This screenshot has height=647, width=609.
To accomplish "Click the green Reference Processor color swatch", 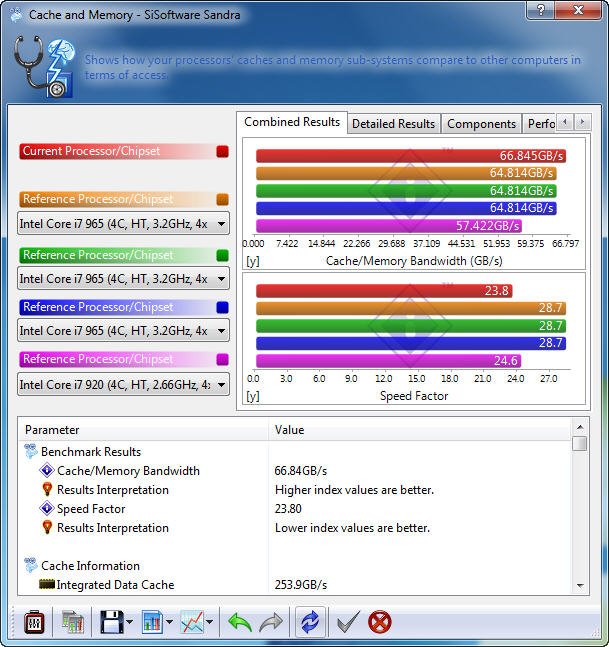I will 222,255.
